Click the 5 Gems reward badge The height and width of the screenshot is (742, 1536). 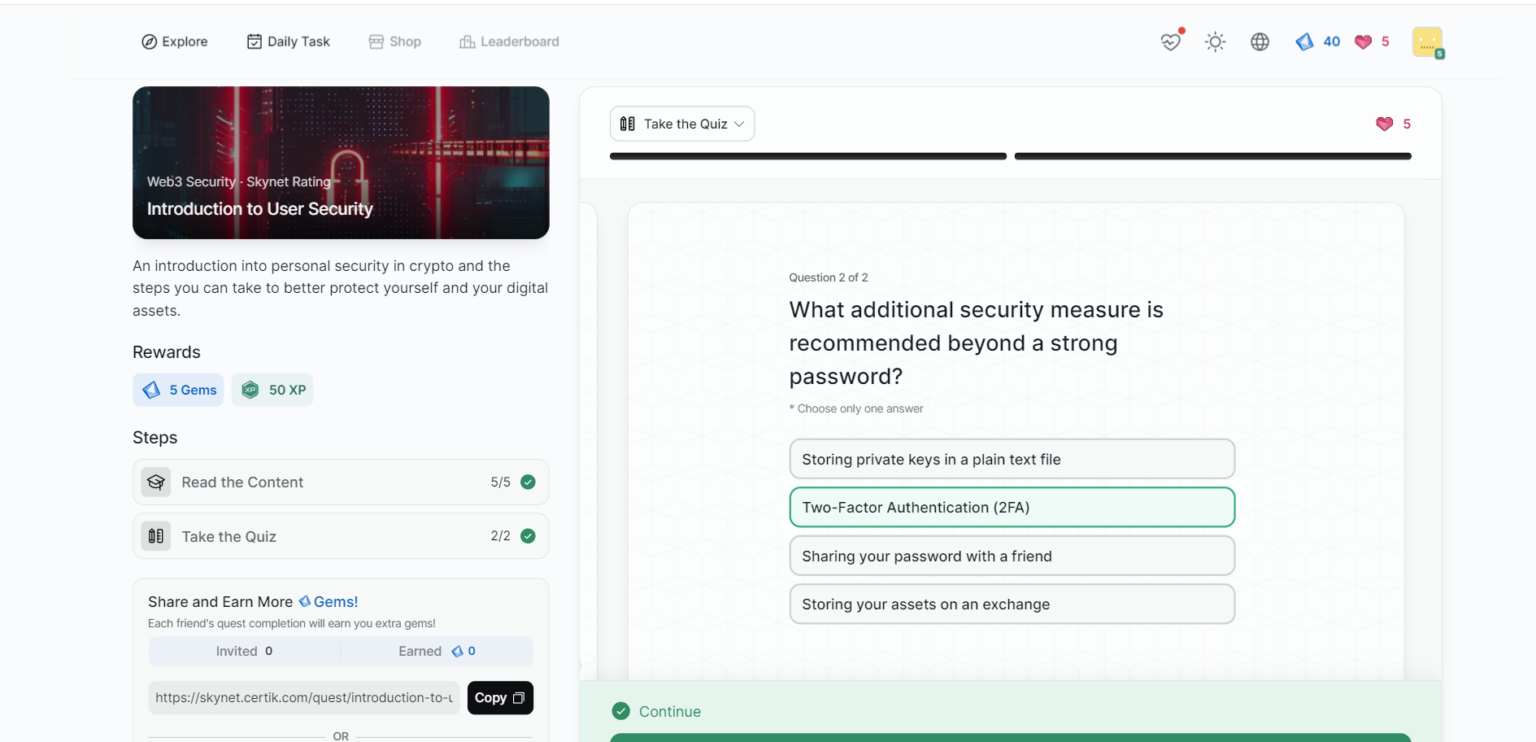pos(179,390)
